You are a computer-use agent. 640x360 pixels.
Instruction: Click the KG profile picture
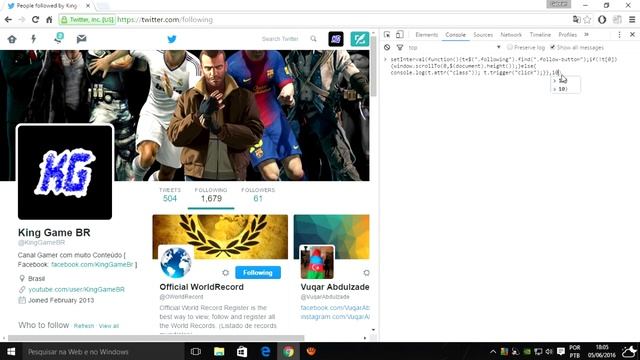pos(65,172)
